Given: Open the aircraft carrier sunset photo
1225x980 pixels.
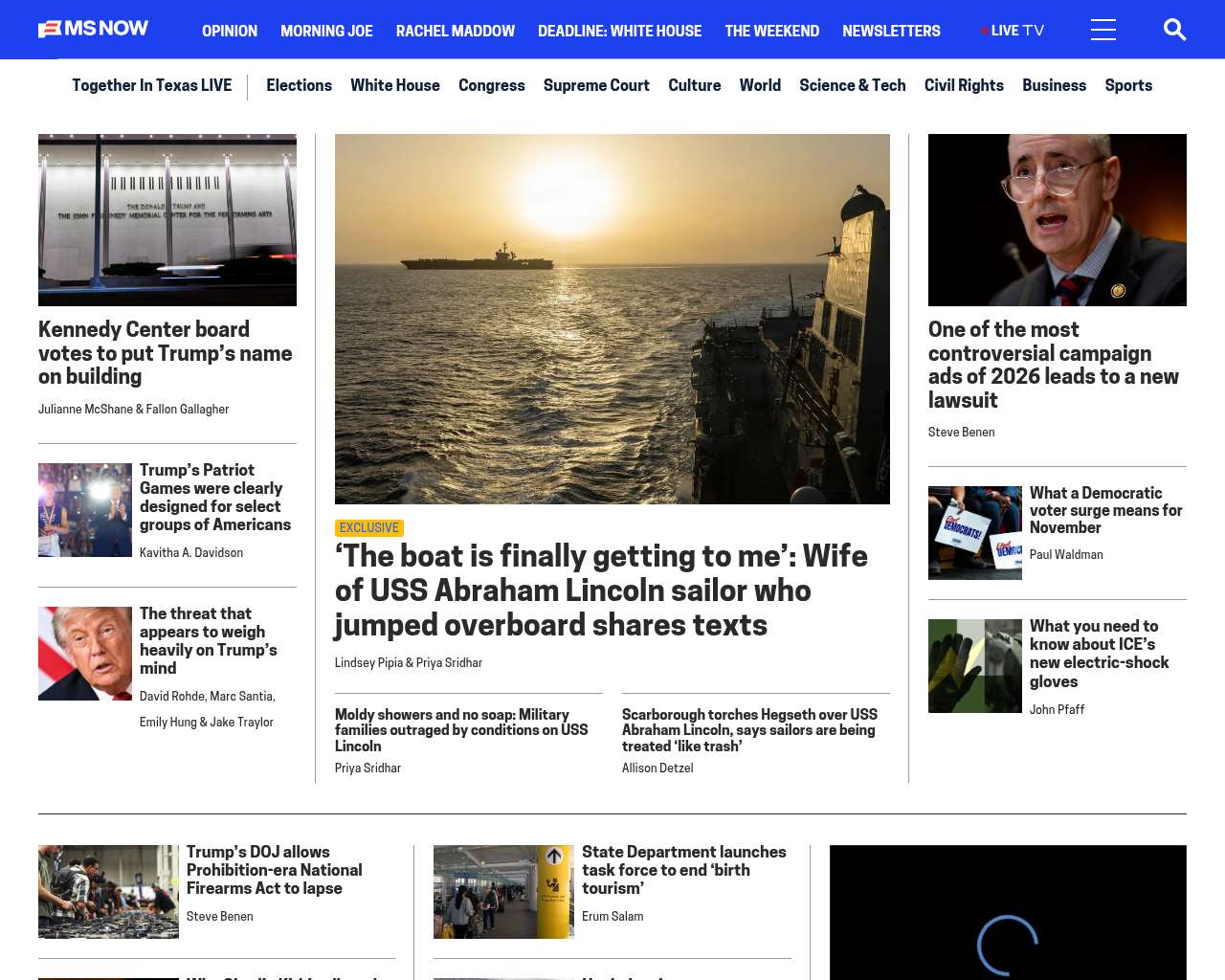Looking at the screenshot, I should [x=612, y=319].
